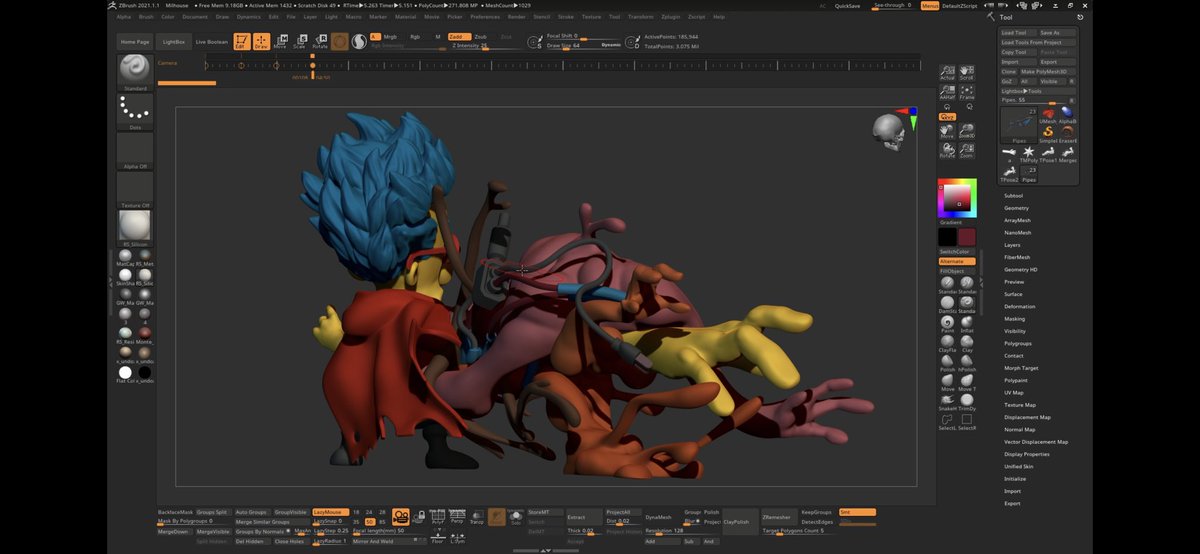Select the DamStandard brush icon
Viewport: 1200px width, 554px height.
[947, 303]
